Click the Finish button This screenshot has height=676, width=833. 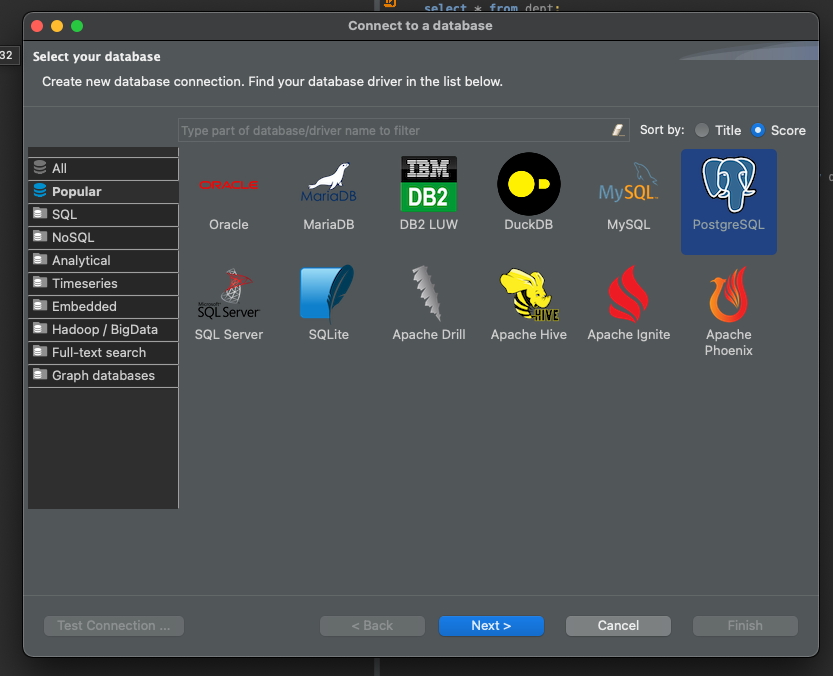coord(745,626)
